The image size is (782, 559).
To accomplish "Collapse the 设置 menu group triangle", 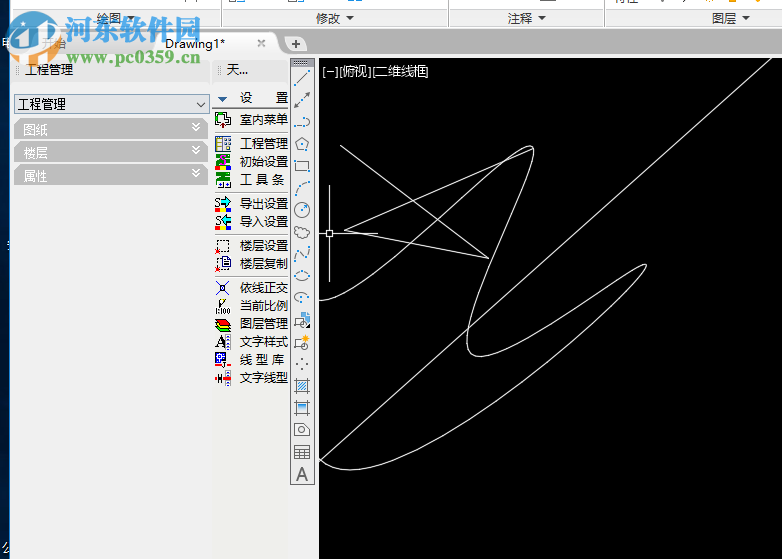I will click(222, 99).
